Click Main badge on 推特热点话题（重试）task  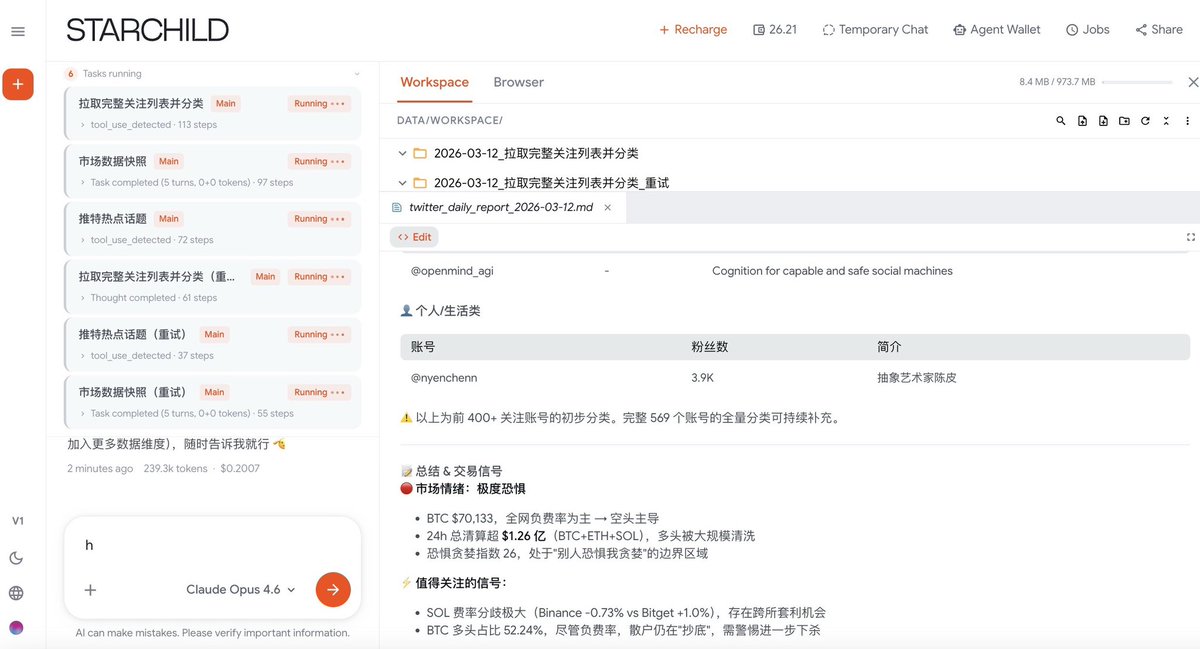[x=214, y=335]
